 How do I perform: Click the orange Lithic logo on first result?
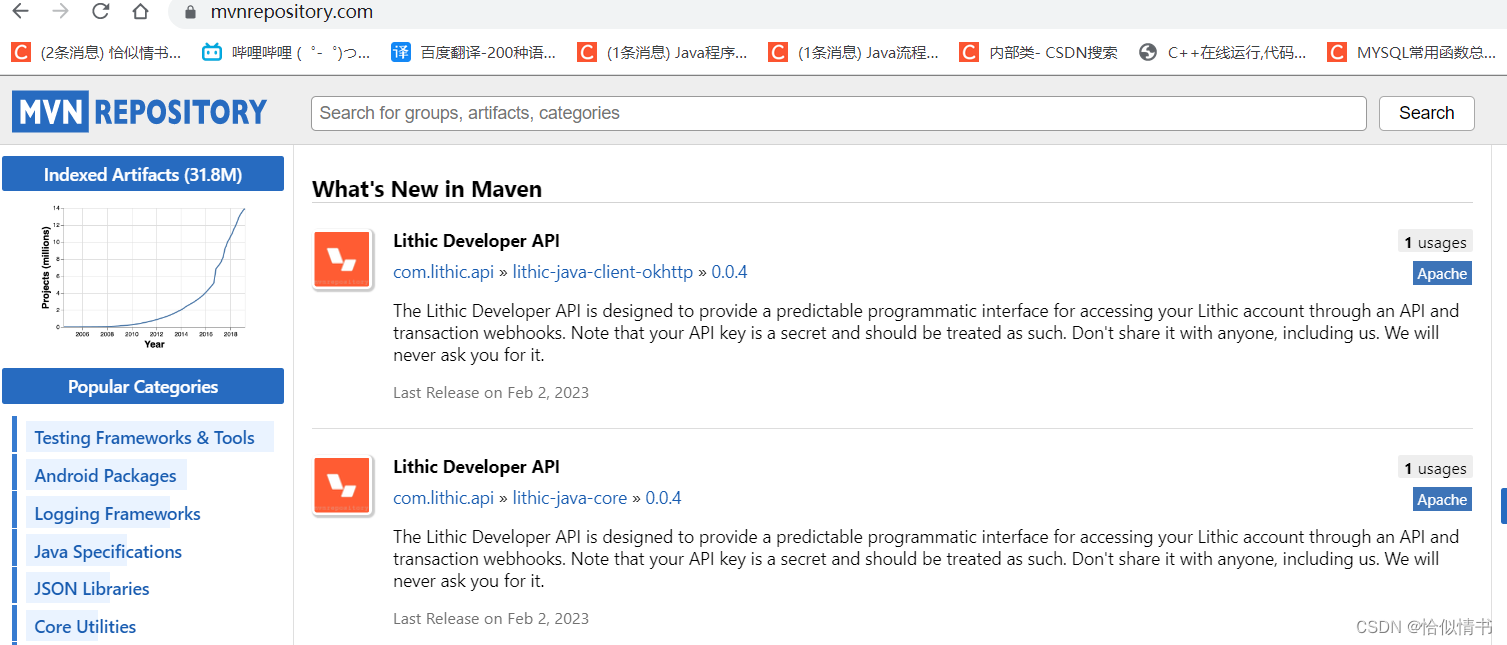[342, 259]
